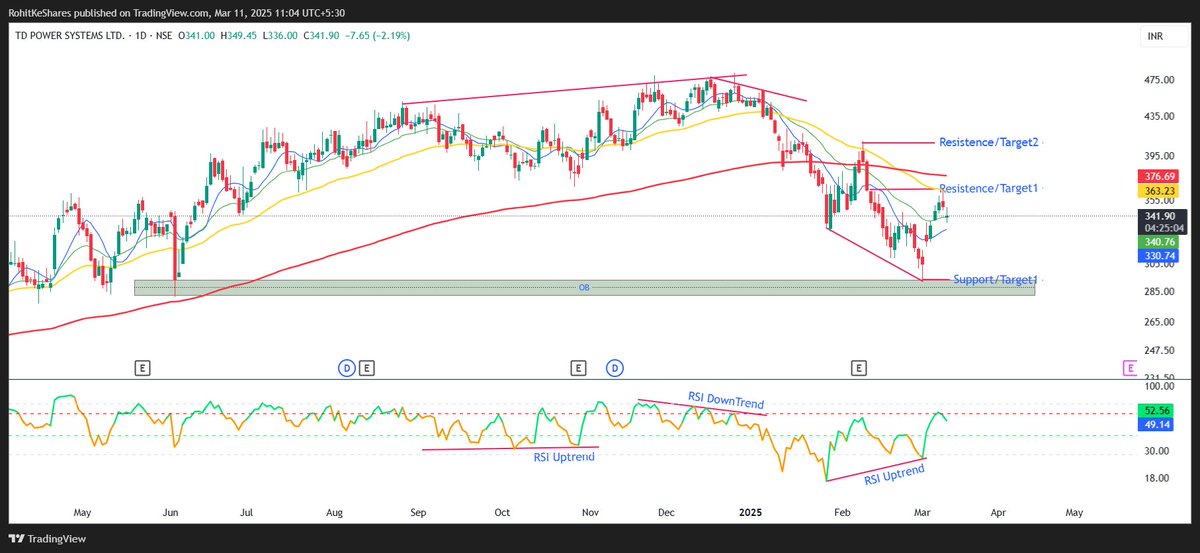
Task: Open the mid-August earnings E marker
Action: [367, 368]
